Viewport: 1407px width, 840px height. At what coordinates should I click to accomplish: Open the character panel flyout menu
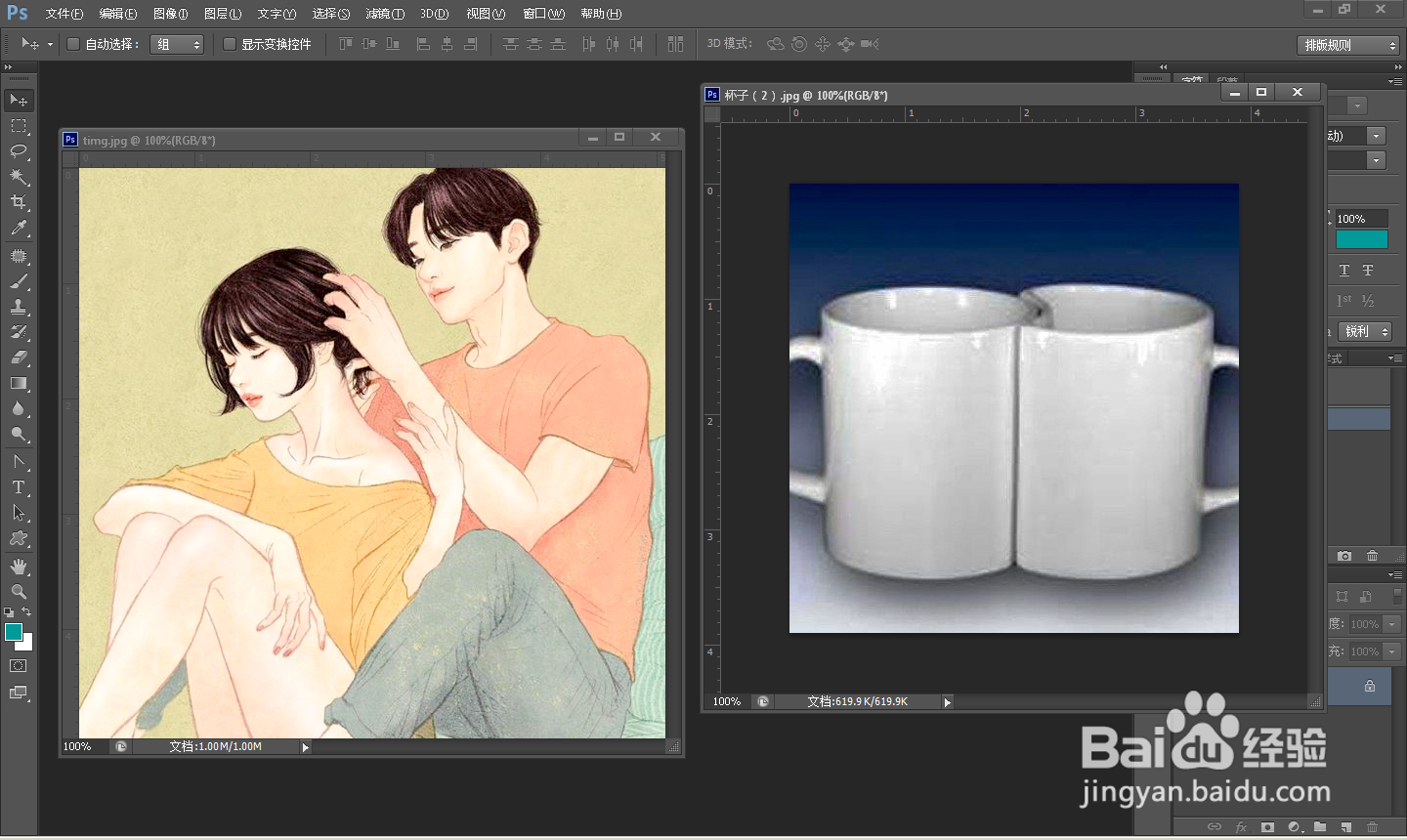[x=1396, y=81]
